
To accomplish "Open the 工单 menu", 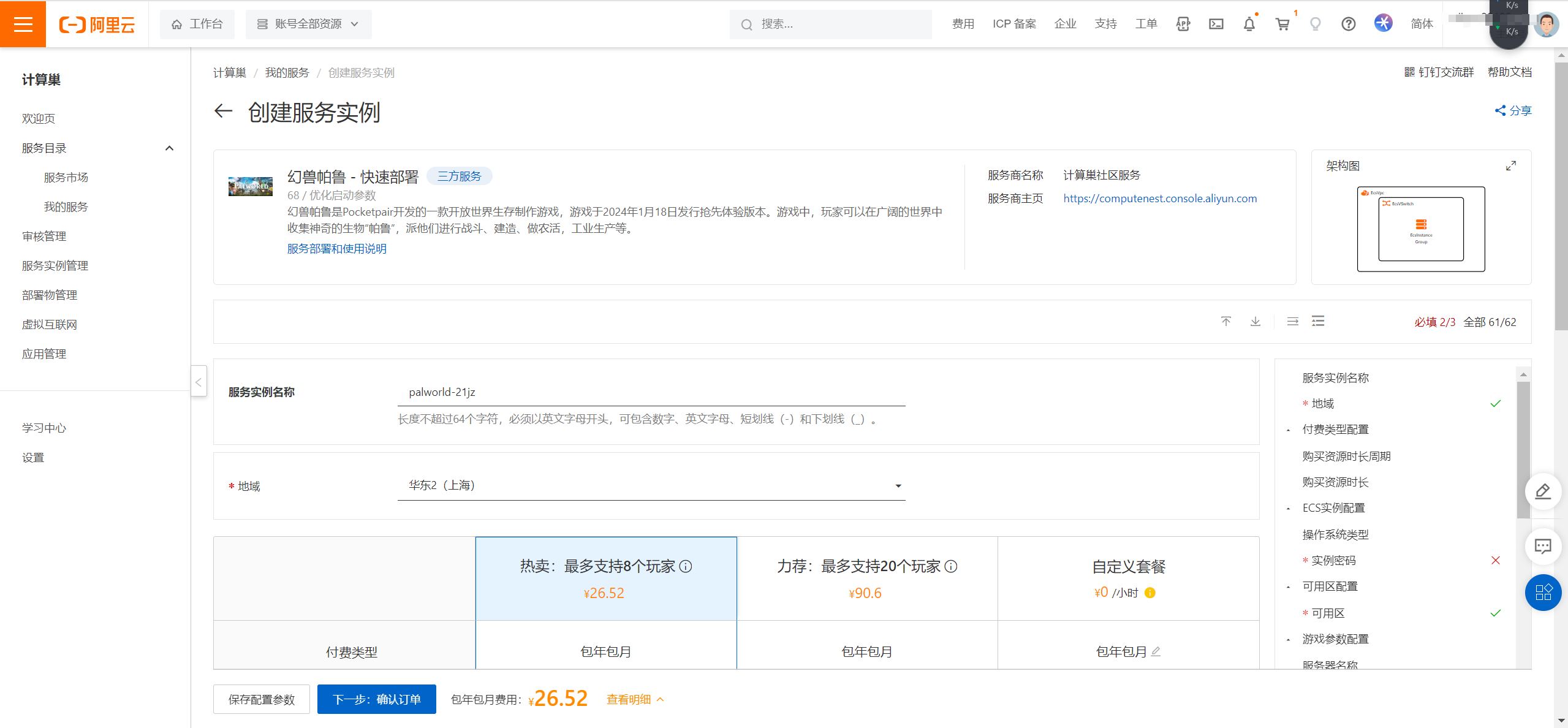I will pos(1146,24).
